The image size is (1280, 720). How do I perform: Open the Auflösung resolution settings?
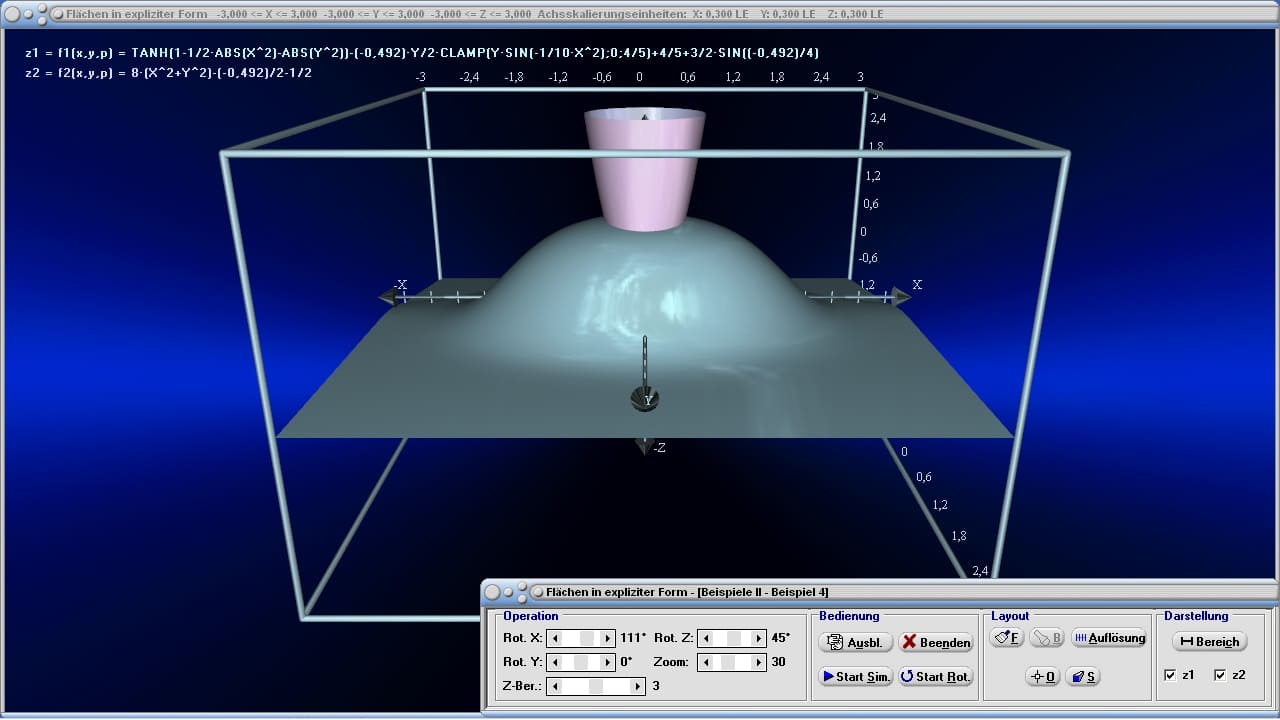(1108, 638)
